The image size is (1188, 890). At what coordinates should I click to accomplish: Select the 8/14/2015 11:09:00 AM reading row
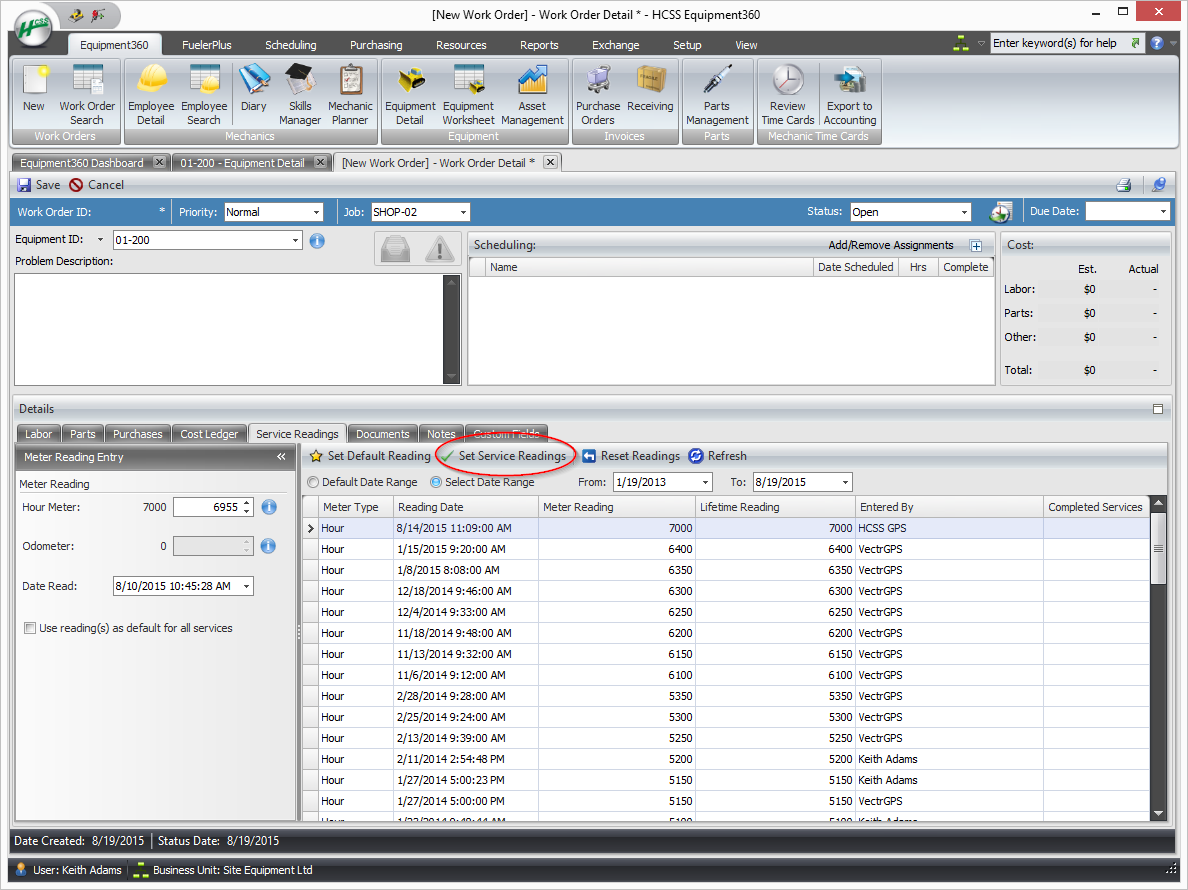click(726, 528)
